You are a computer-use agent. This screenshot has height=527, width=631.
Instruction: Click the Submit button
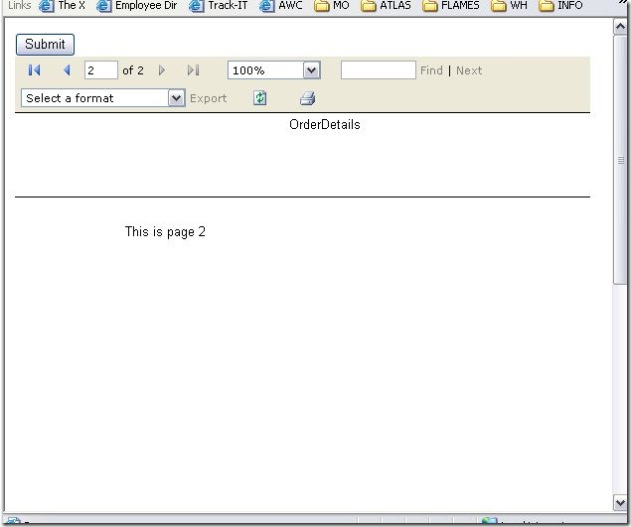(45, 44)
